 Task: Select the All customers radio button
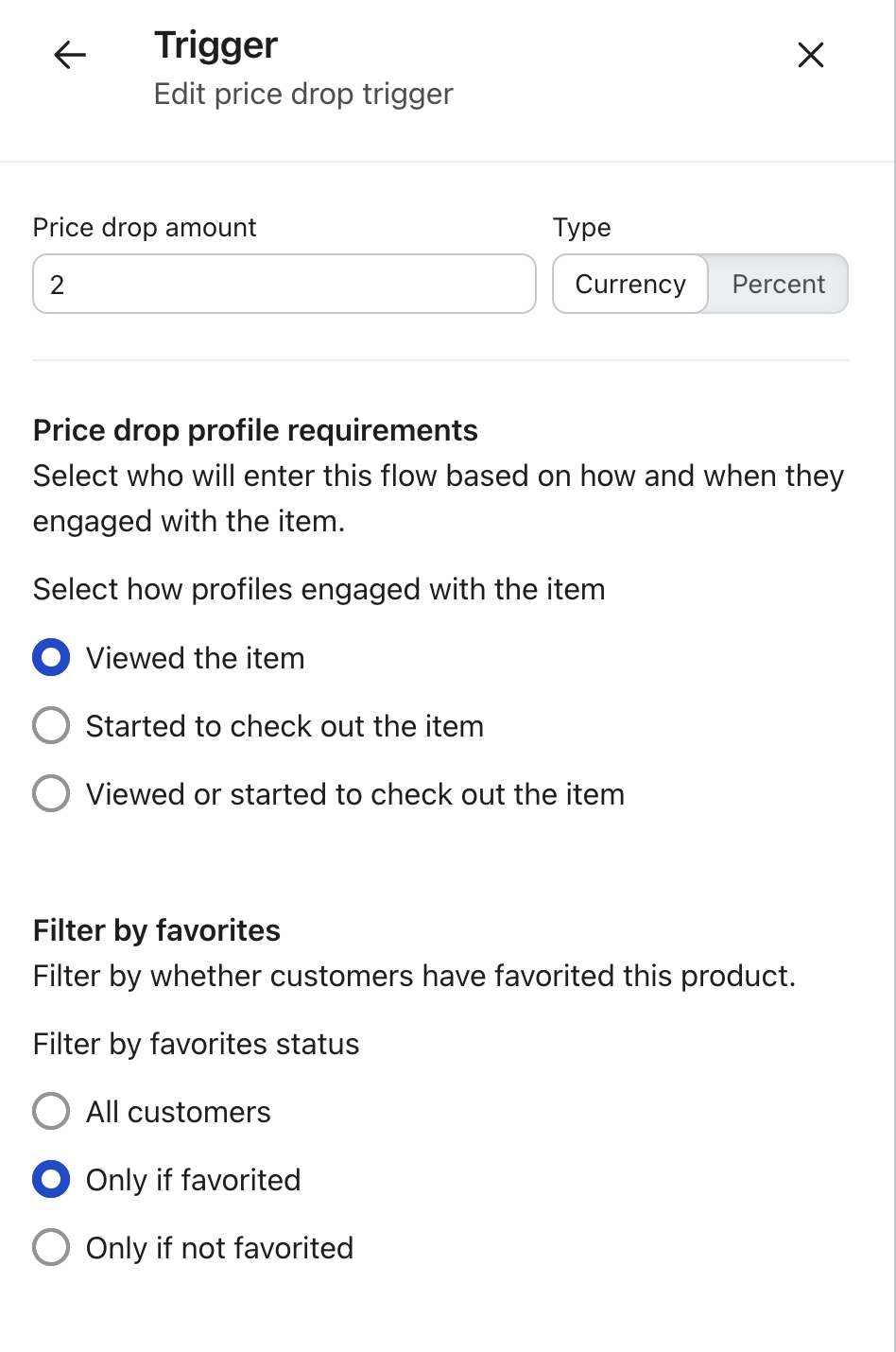click(51, 1112)
